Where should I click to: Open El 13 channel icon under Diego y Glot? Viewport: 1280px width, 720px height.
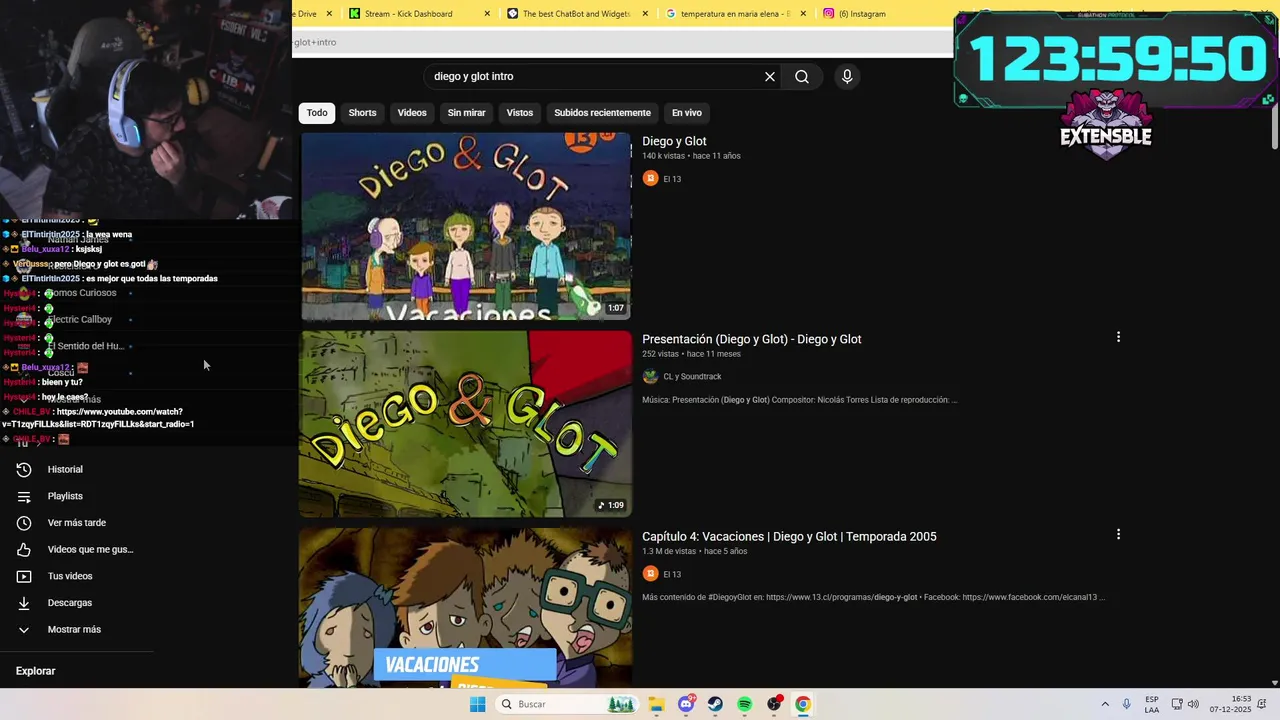tap(650, 179)
